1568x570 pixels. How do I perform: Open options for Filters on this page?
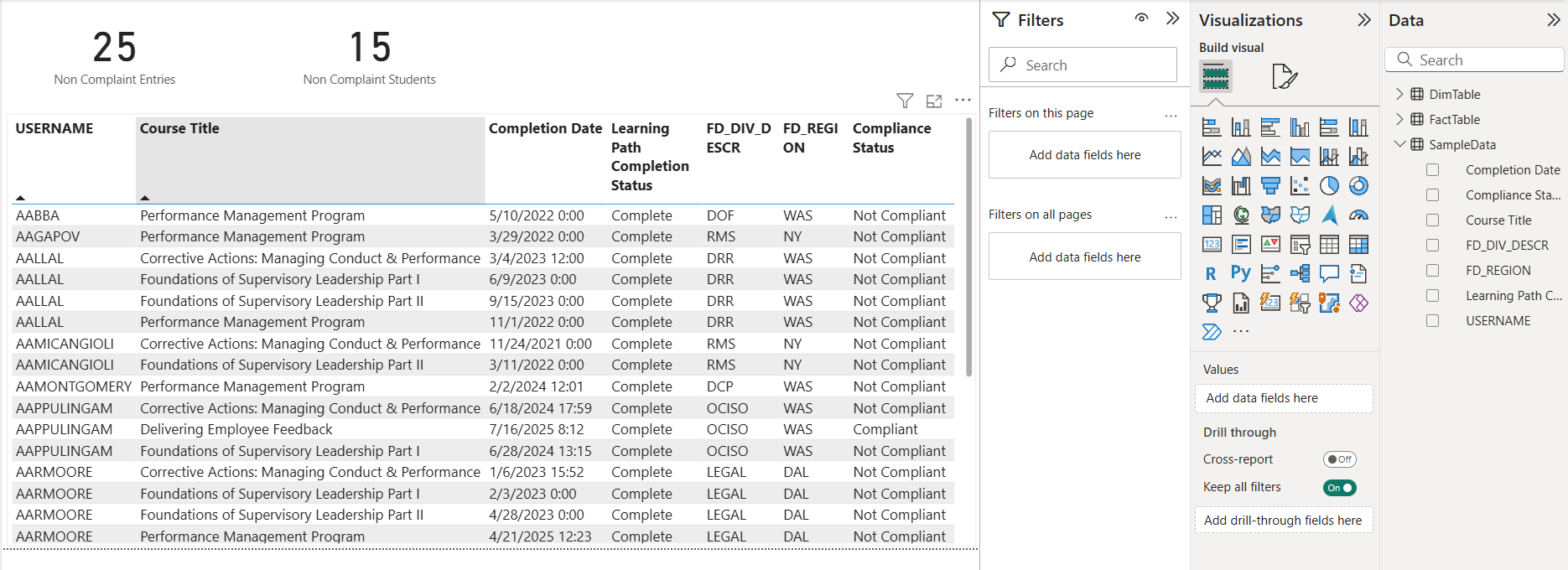tap(1171, 115)
